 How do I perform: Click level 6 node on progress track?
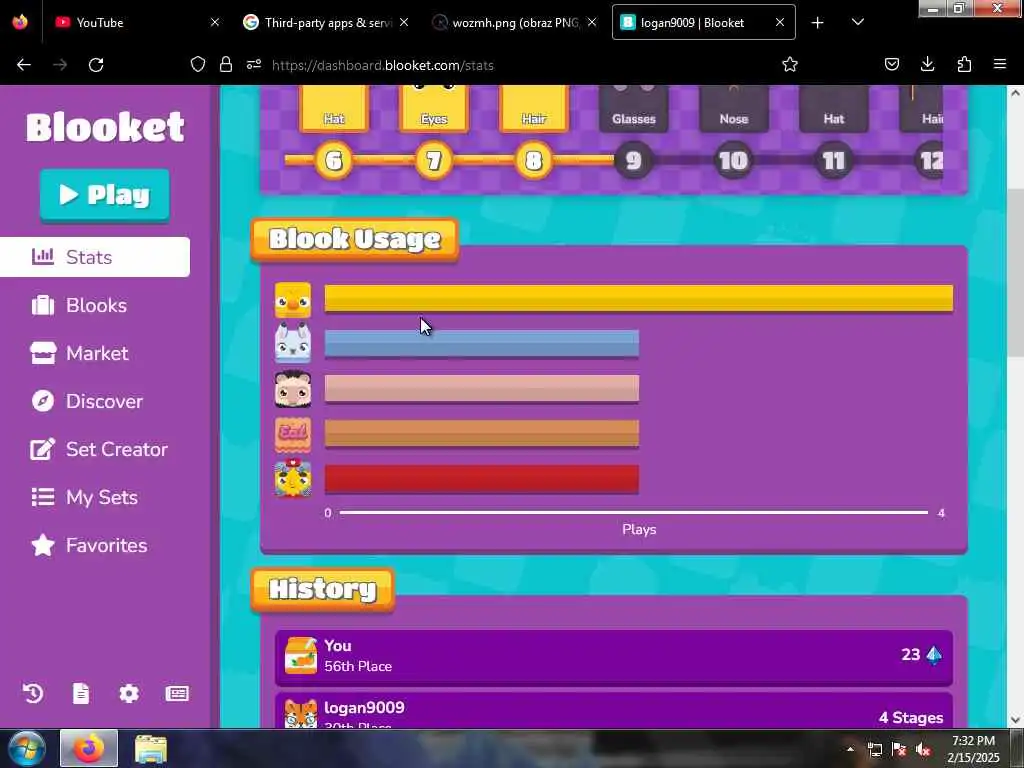[334, 160]
